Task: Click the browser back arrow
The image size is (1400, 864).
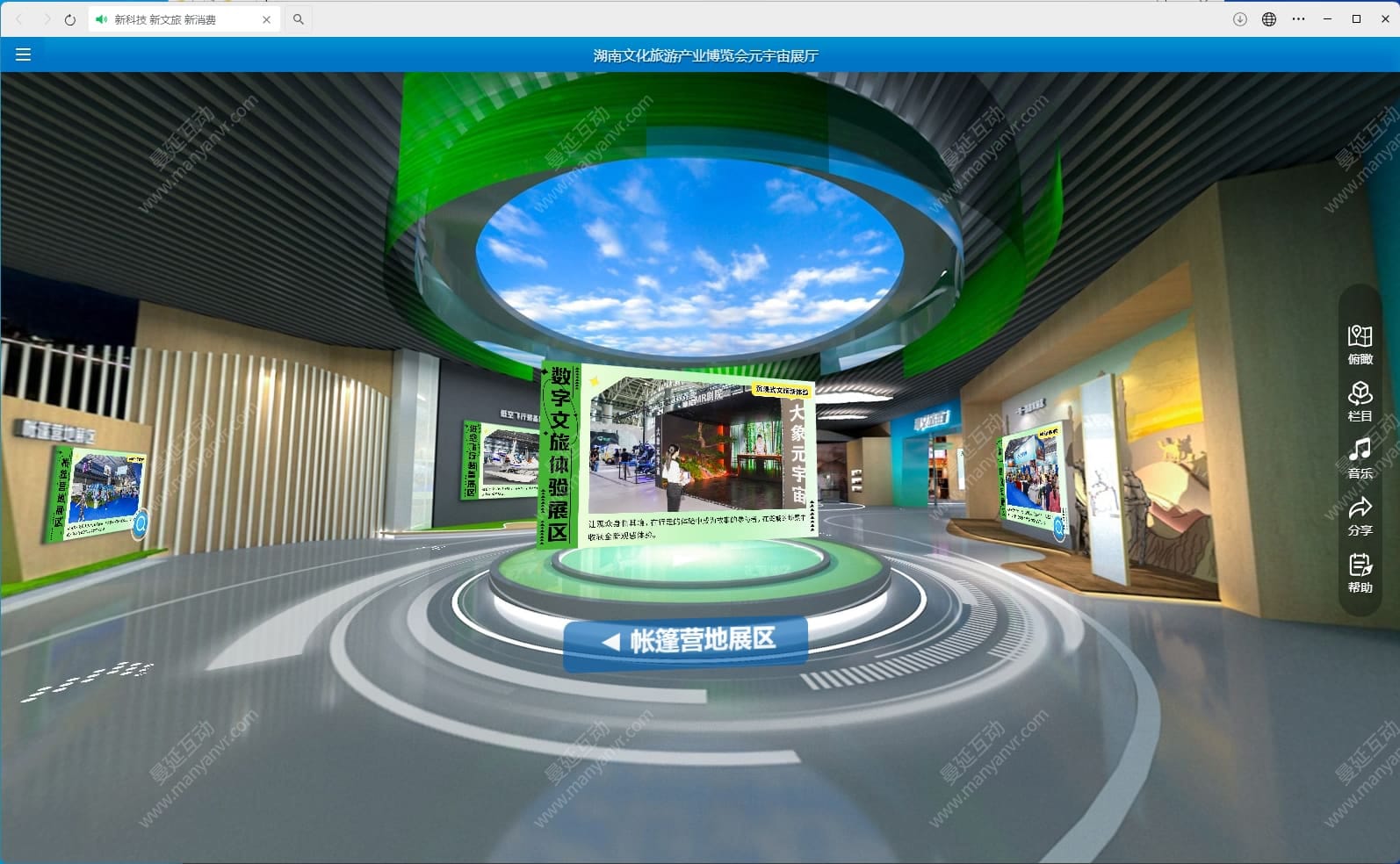Action: (20, 19)
